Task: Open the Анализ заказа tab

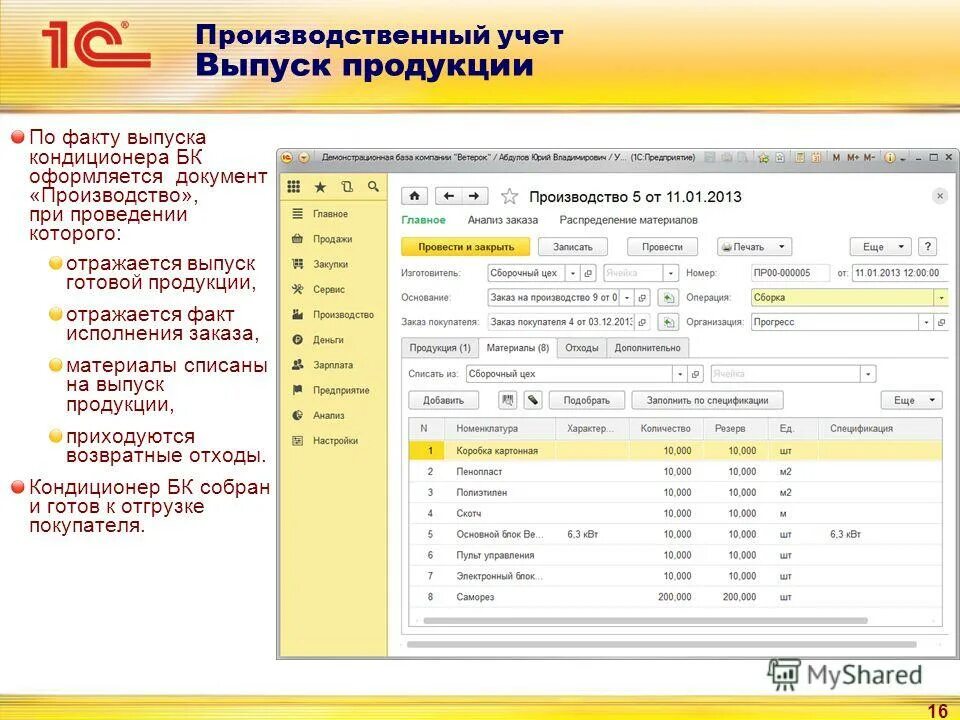Action: (503, 221)
